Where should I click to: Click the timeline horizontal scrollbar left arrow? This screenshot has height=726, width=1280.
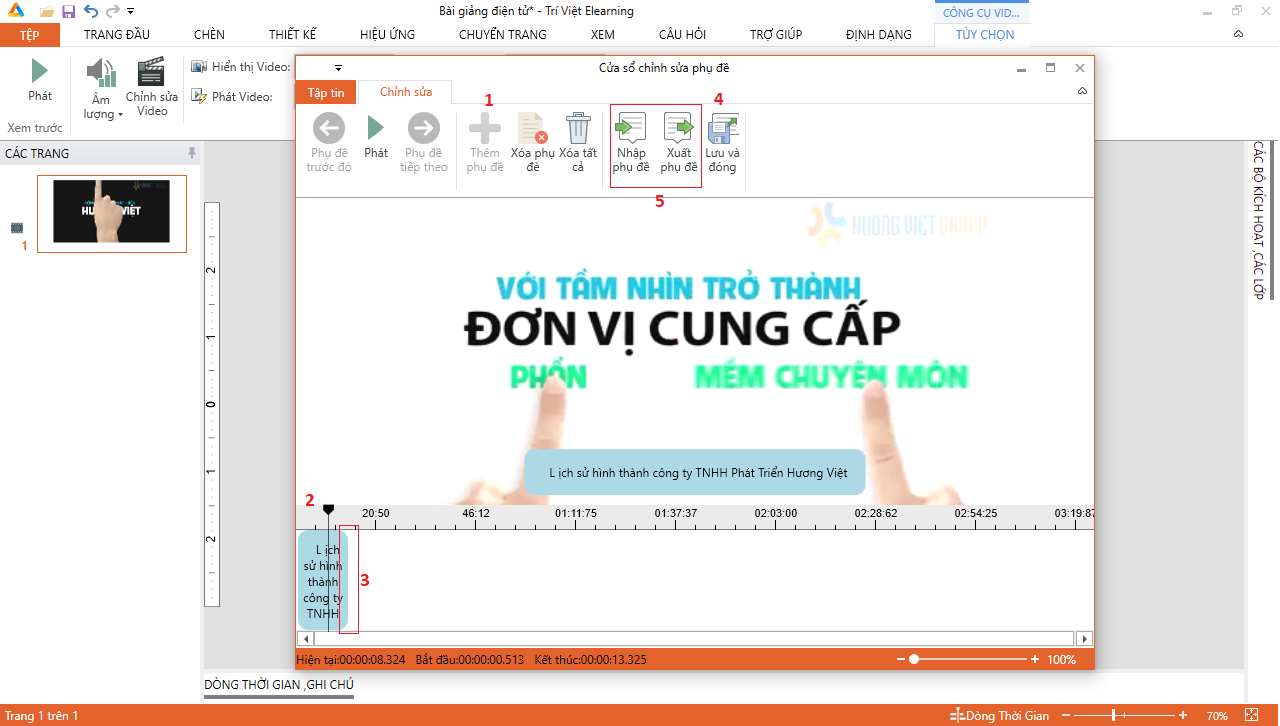point(308,638)
